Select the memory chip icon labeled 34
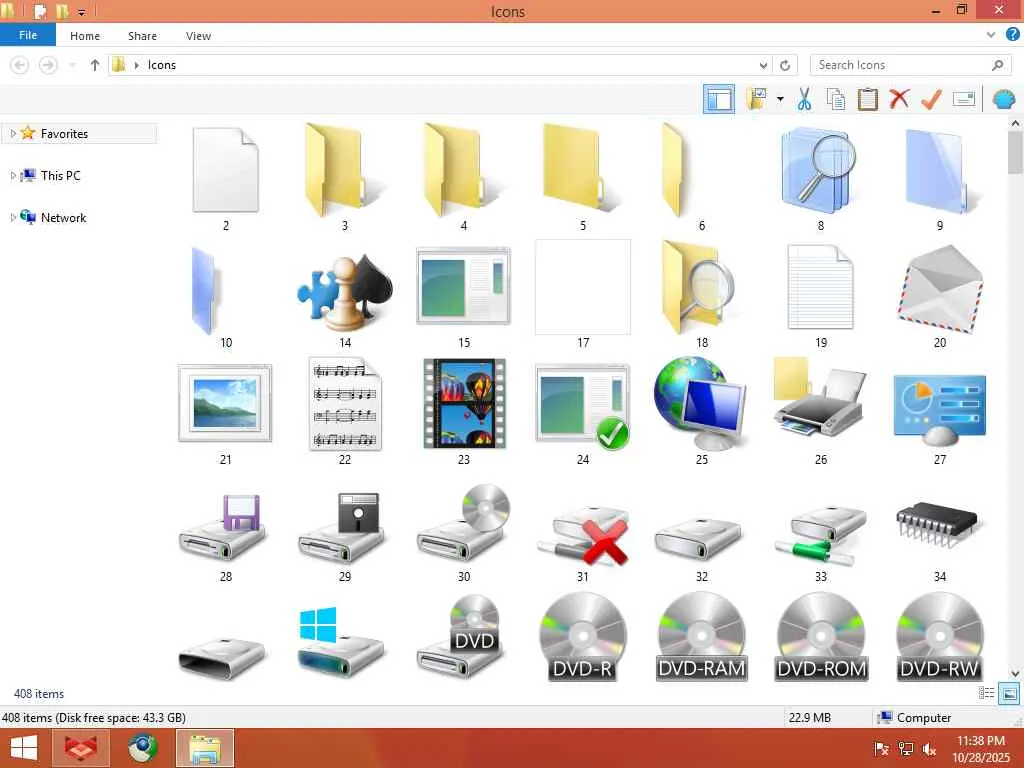Image resolution: width=1024 pixels, height=768 pixels. coord(940,524)
